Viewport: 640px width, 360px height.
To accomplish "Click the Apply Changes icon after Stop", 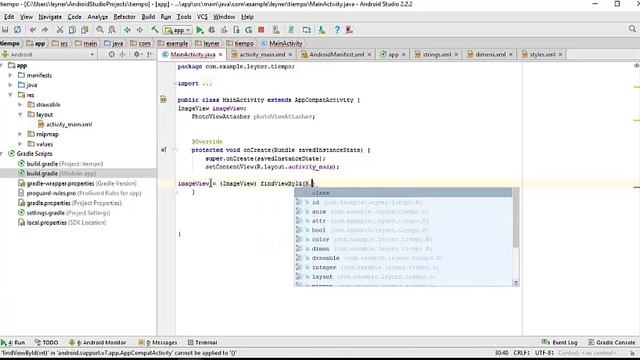I will pos(276,30).
